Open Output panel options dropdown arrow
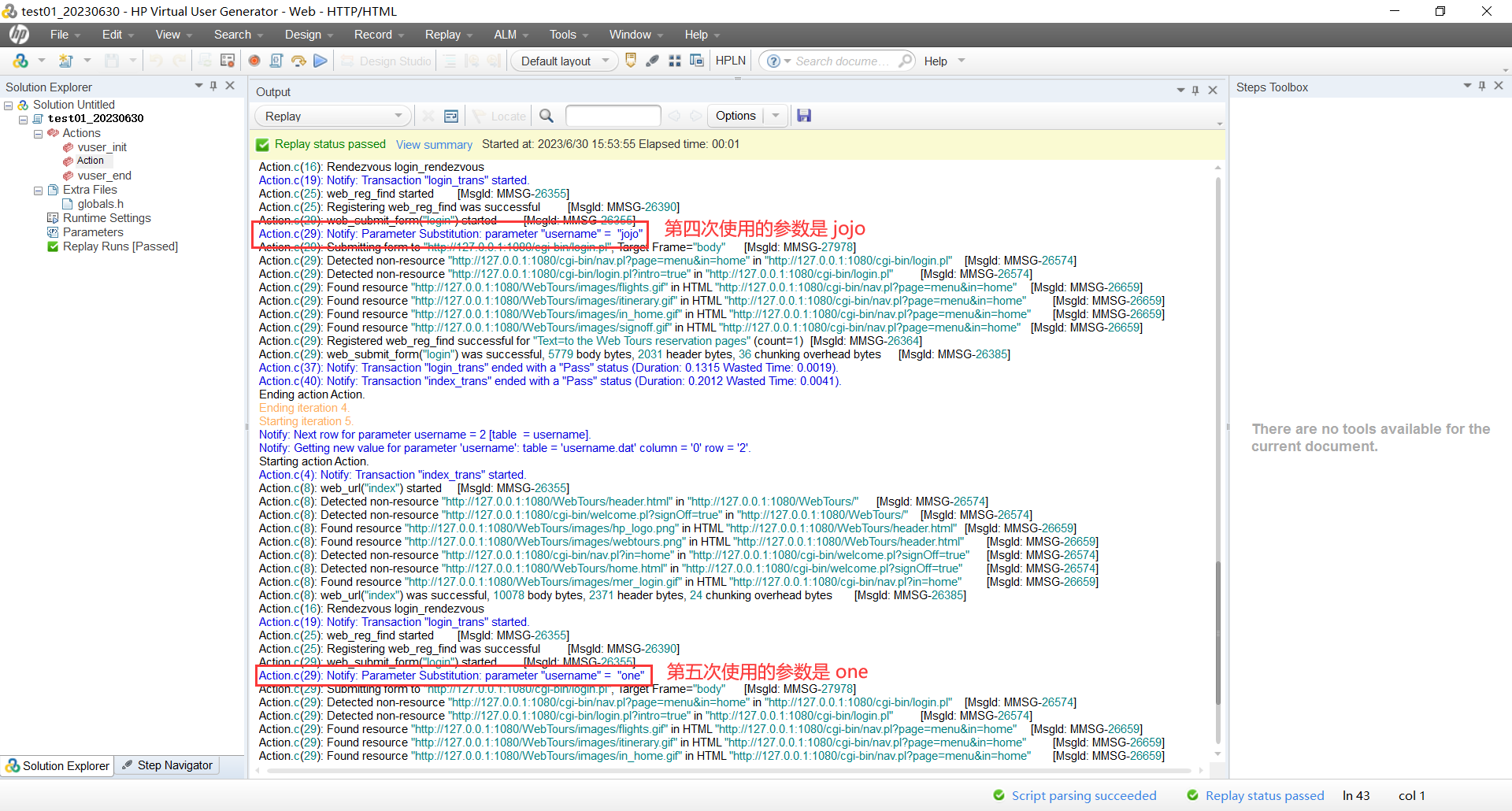This screenshot has height=811, width=1512. [1180, 91]
